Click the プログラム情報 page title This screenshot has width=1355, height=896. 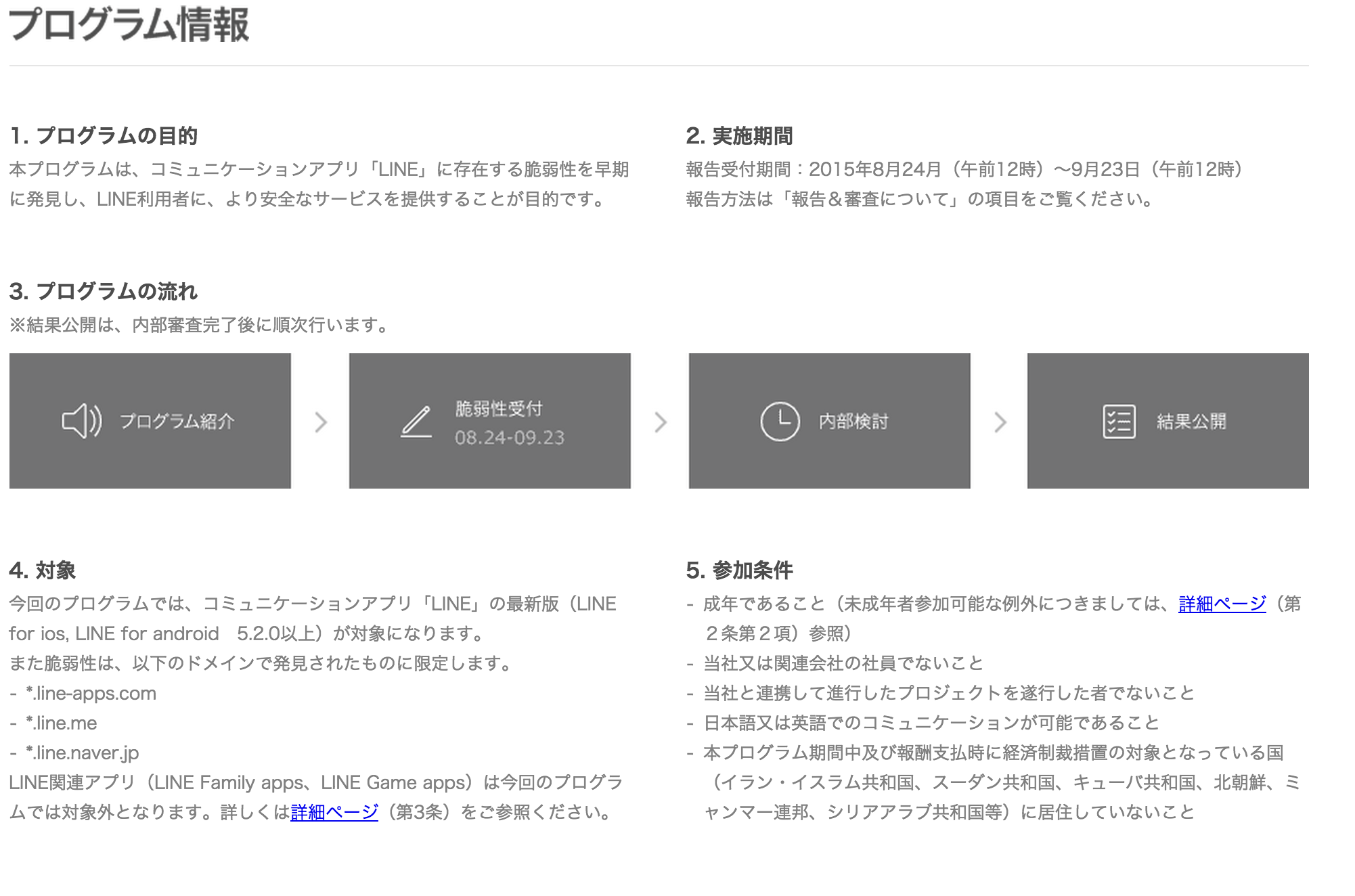[129, 25]
